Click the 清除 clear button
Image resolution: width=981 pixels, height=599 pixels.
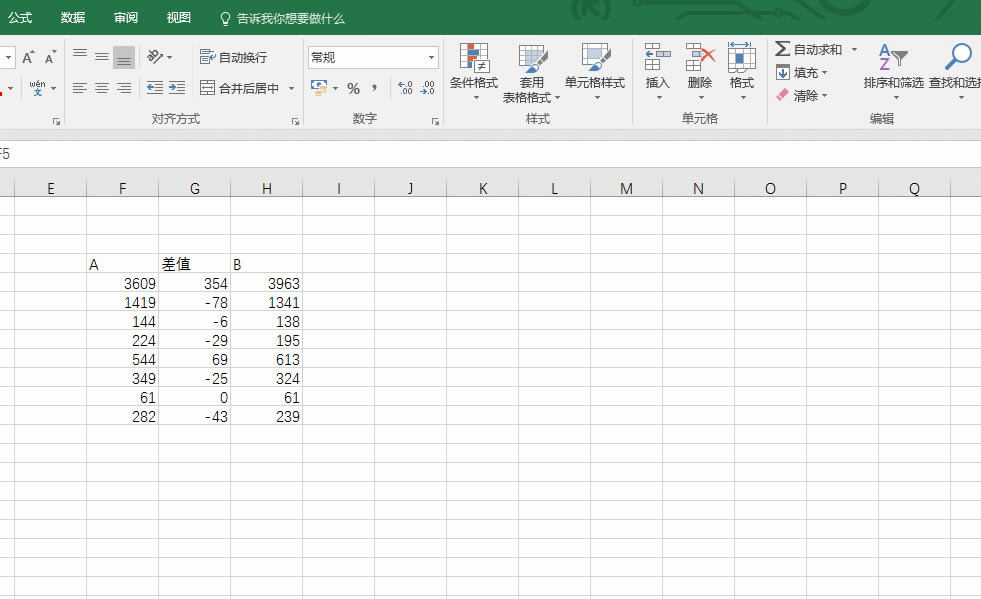point(804,96)
